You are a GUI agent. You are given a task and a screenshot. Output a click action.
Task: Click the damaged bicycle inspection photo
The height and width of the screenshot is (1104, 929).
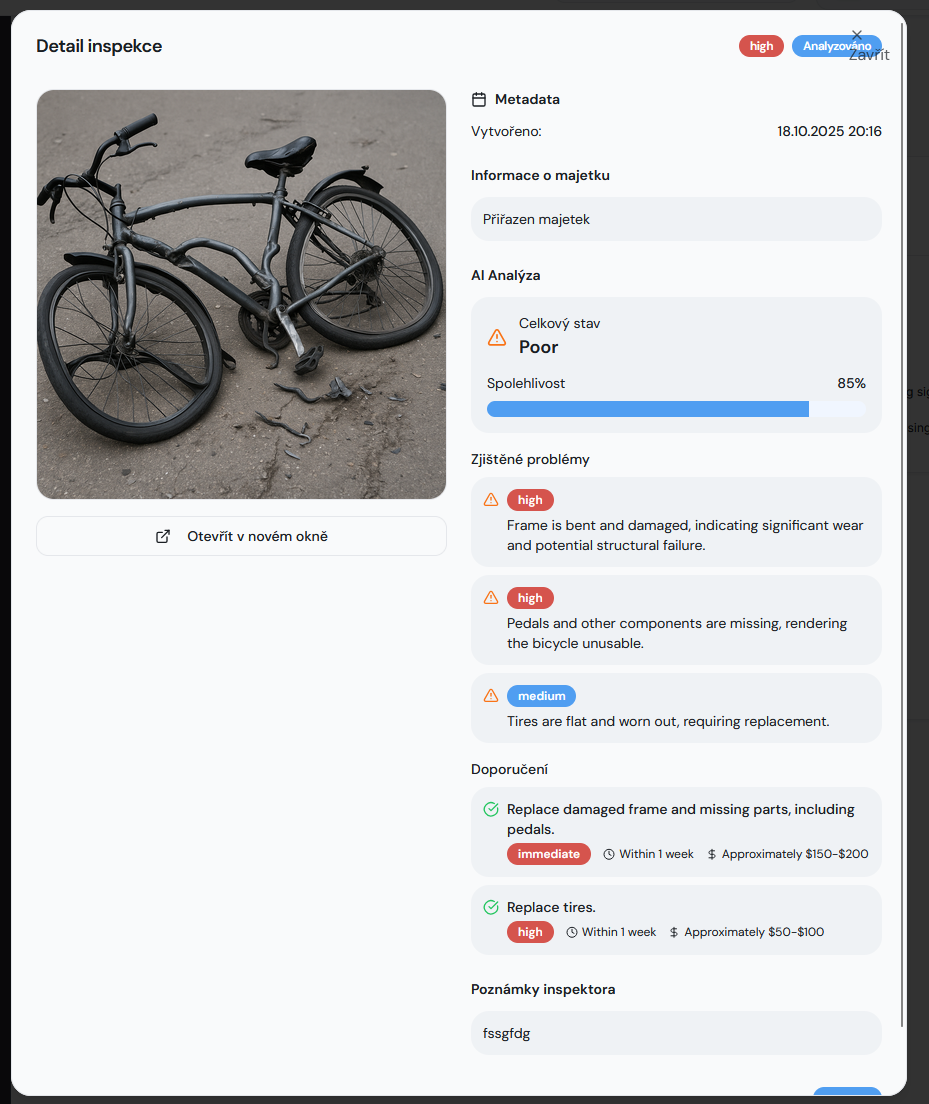click(241, 294)
